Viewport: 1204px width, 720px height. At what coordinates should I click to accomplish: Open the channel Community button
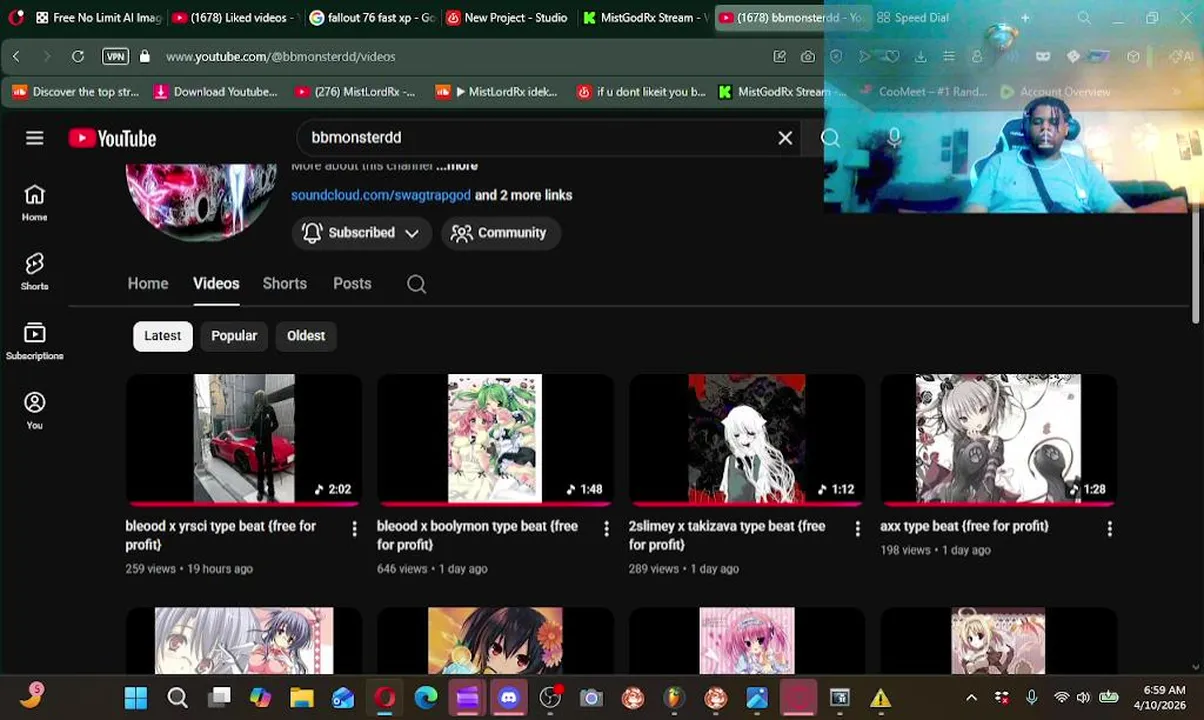pyautogui.click(x=500, y=233)
